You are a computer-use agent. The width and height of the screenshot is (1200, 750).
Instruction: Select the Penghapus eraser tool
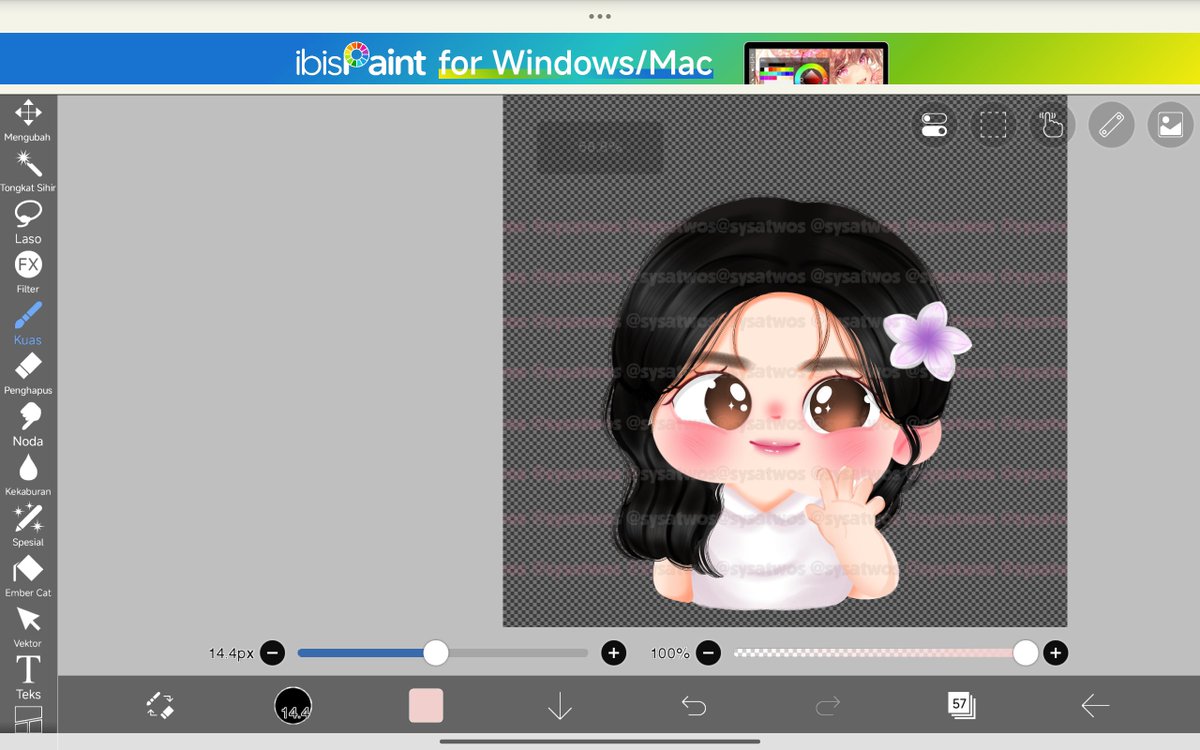coord(28,374)
